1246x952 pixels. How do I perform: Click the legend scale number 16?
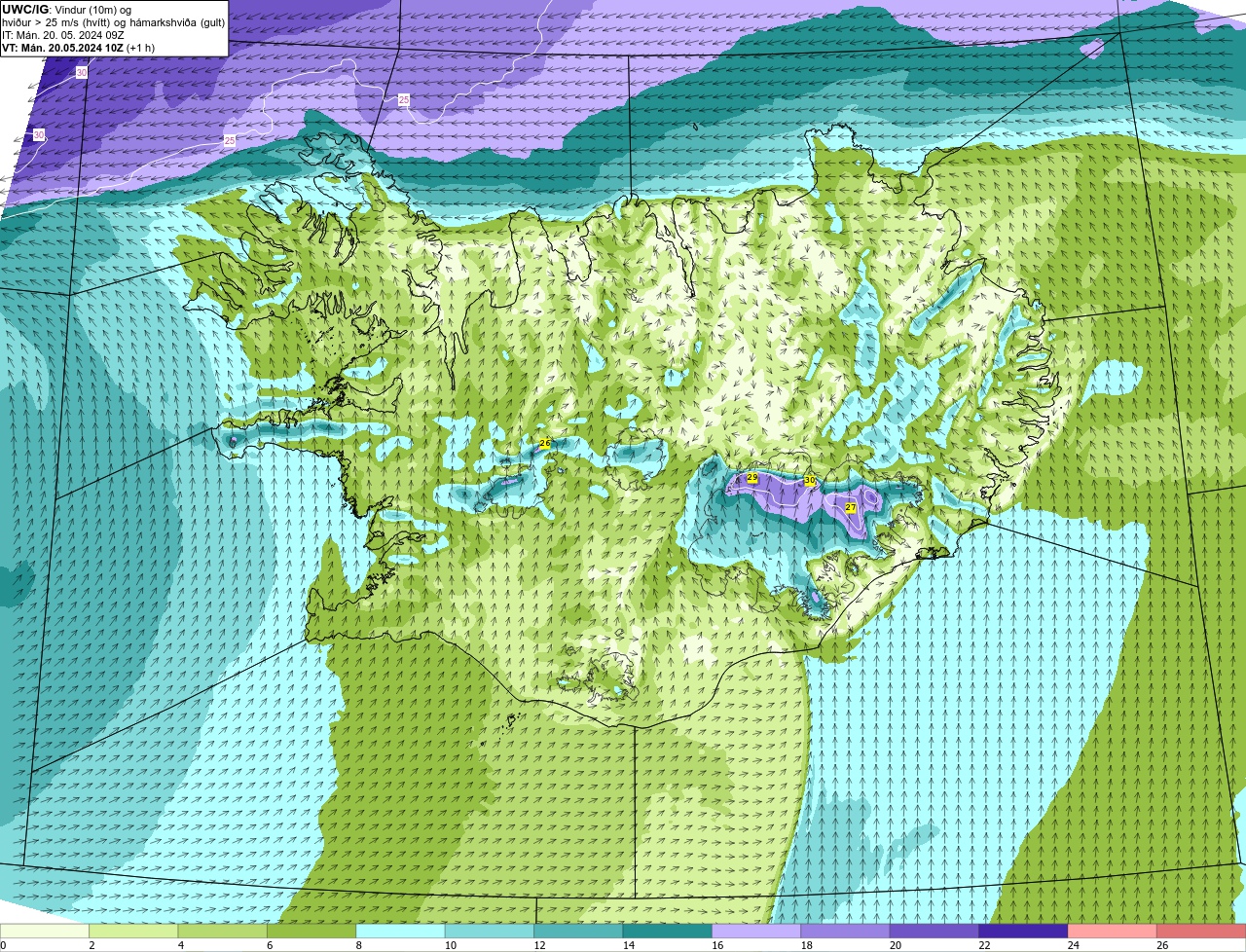(x=717, y=945)
